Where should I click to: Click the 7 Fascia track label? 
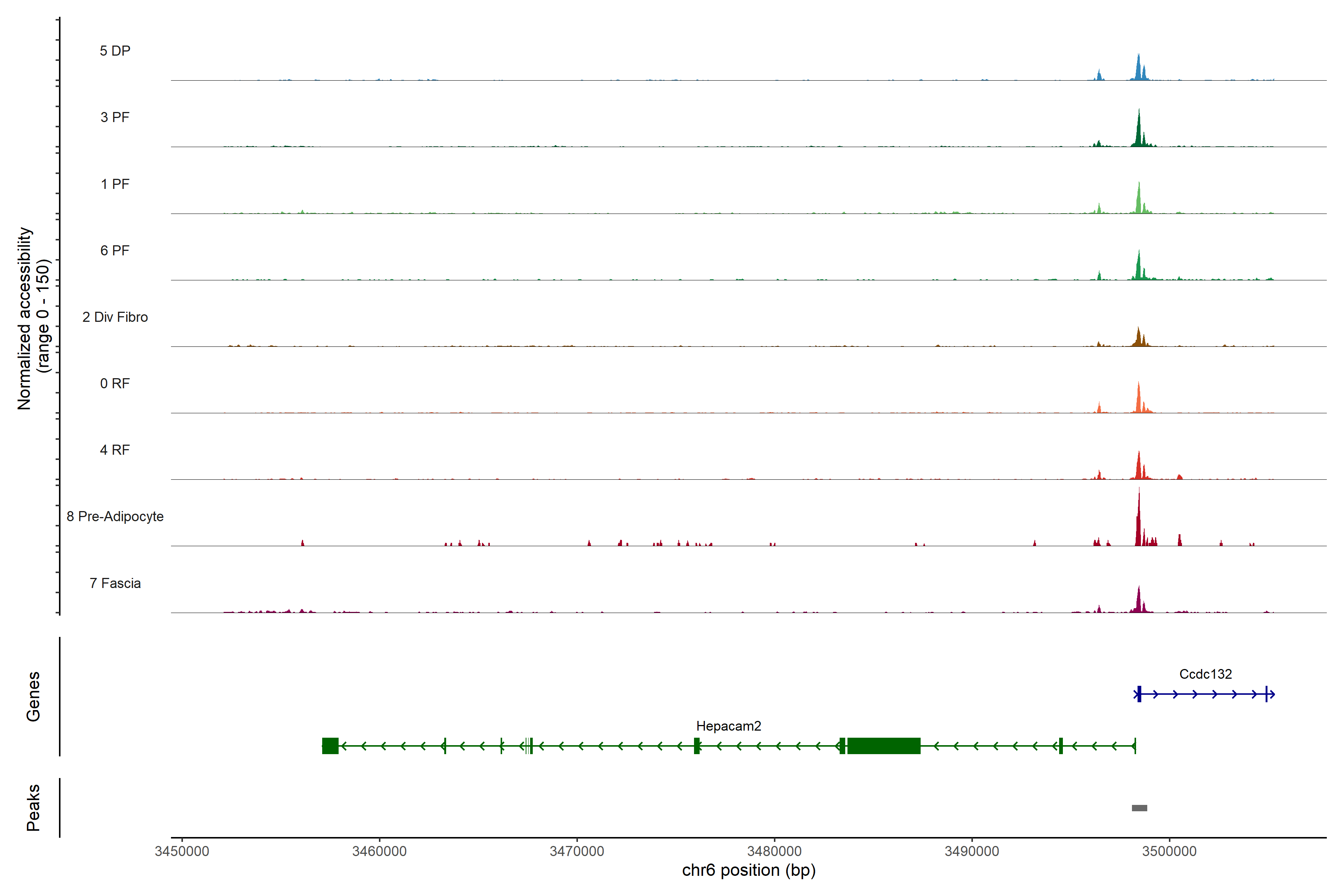(x=115, y=583)
